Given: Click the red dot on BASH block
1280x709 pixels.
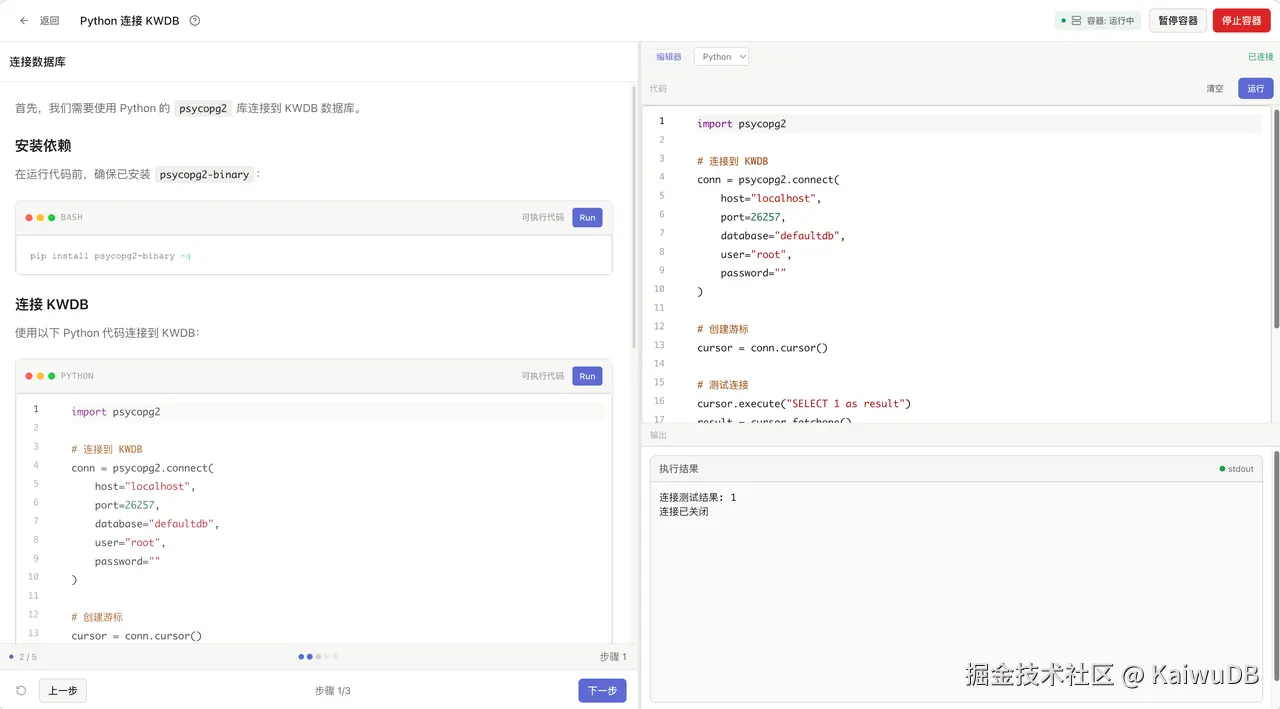Looking at the screenshot, I should [x=30, y=218].
